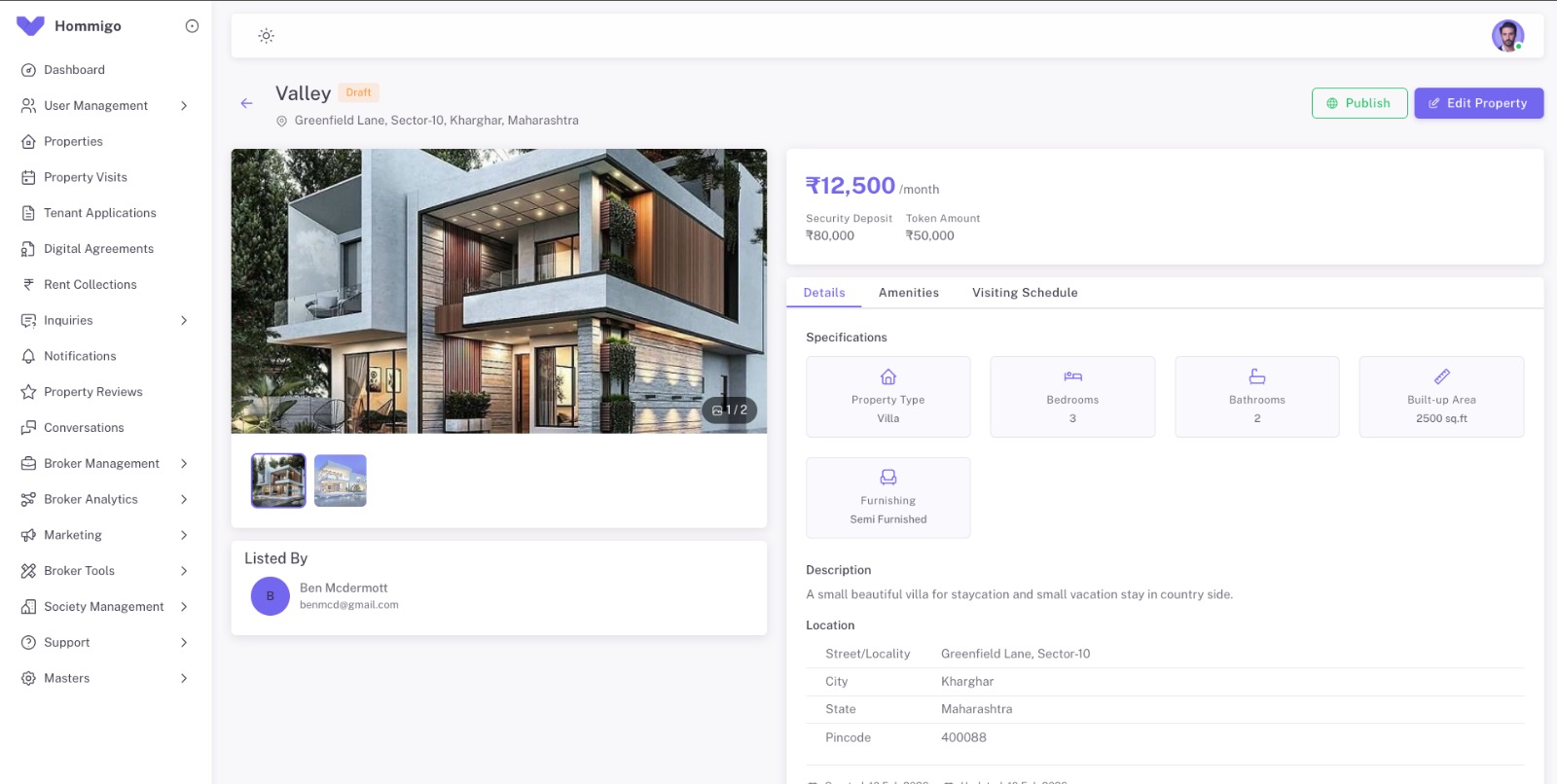Screen dimensions: 1557x784
Task: Switch theme with the sun icon
Action: pos(266,36)
